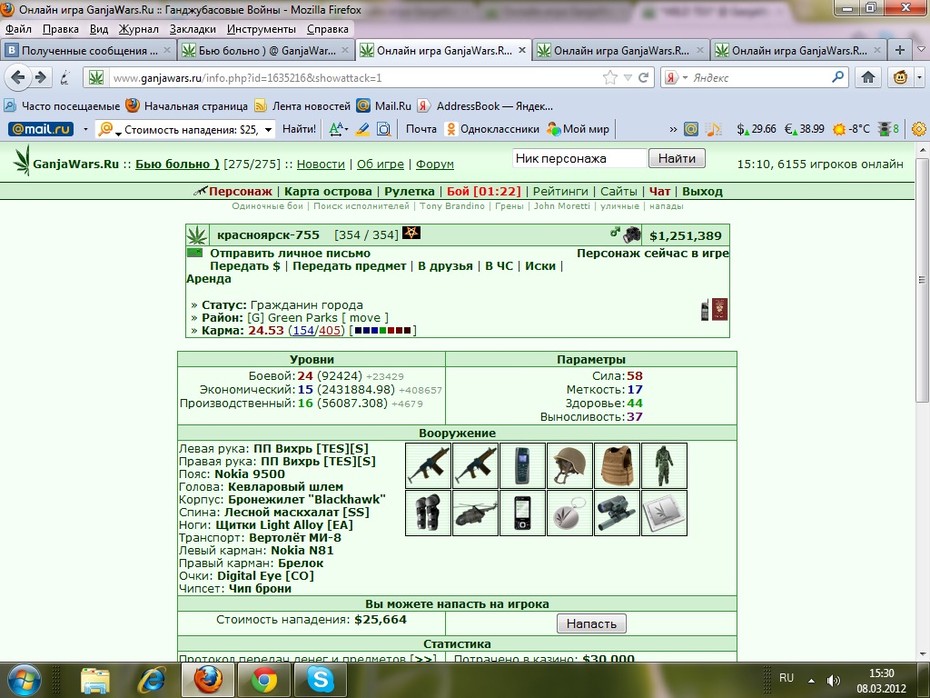Open Skype from the taskbar
The image size is (930, 698).
320,680
